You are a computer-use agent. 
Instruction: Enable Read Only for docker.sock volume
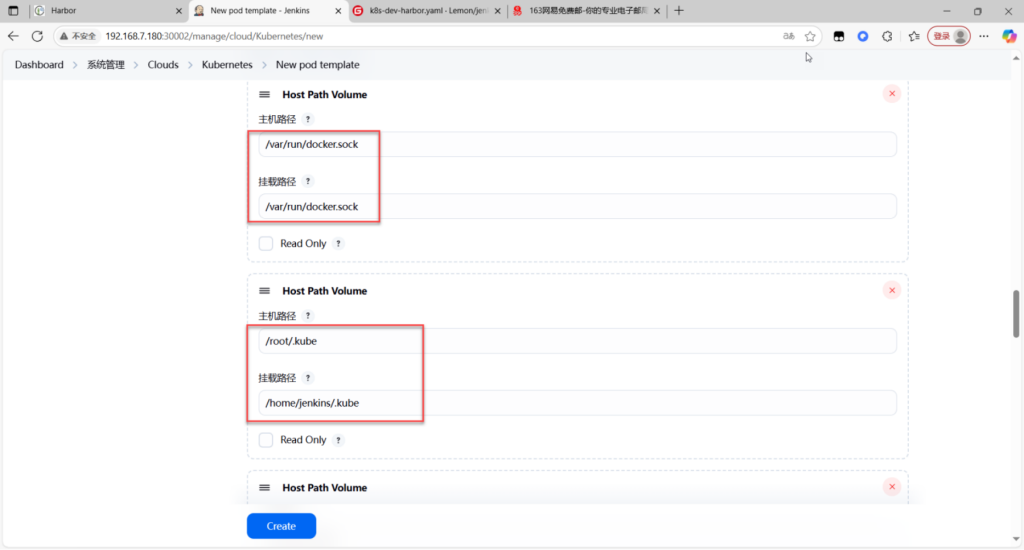tap(266, 243)
